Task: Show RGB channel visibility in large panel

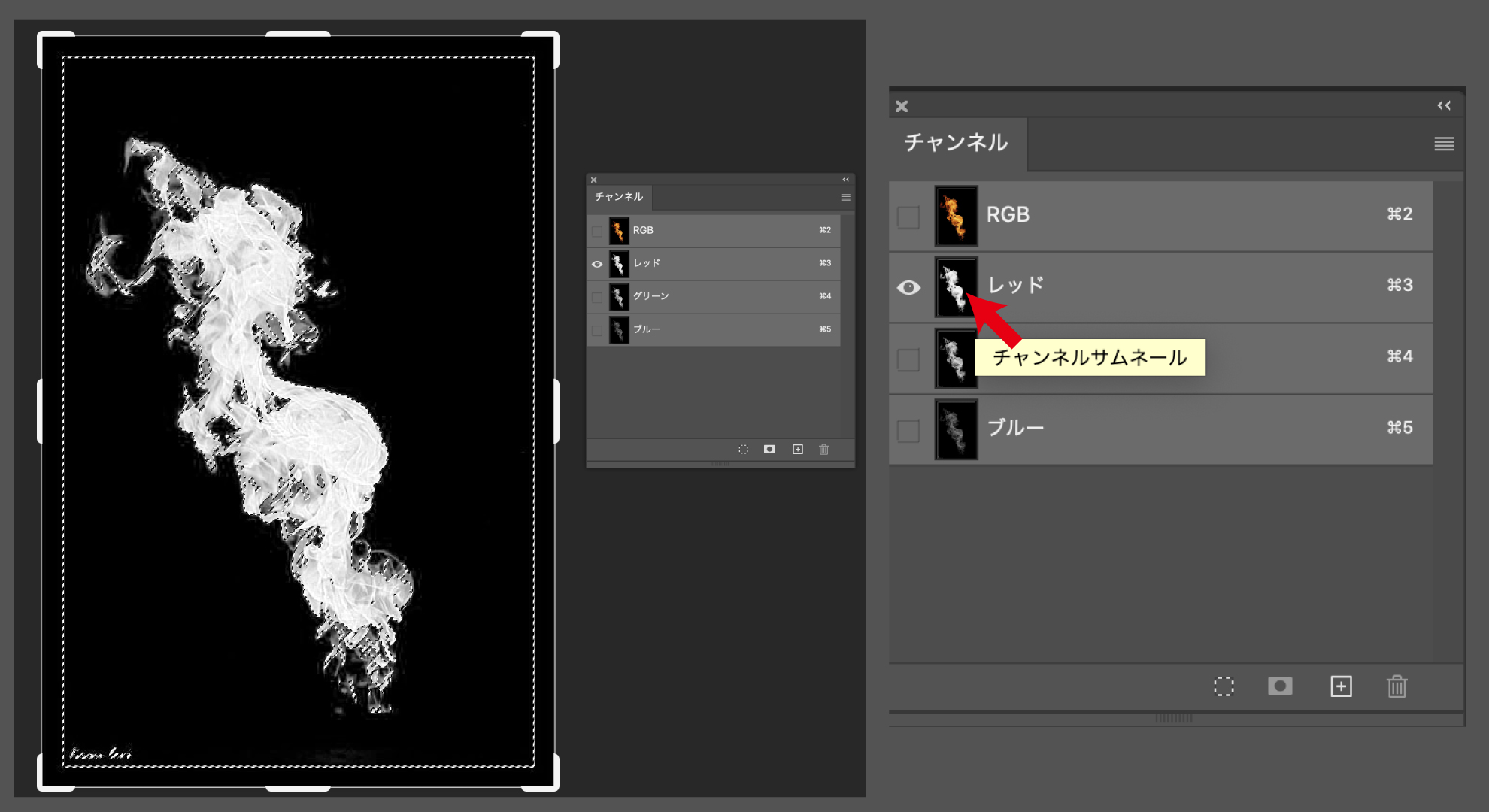Action: [908, 217]
